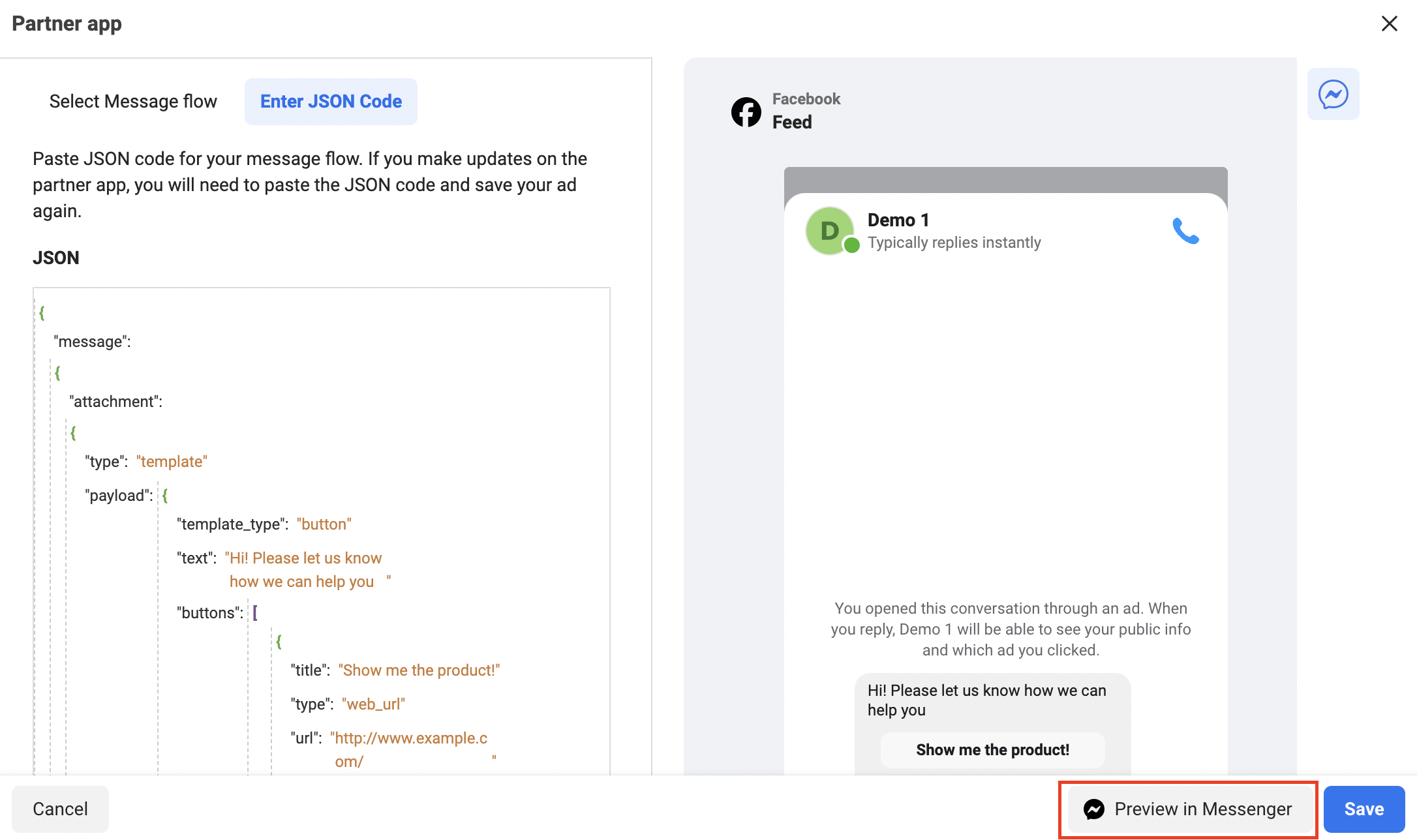This screenshot has height=840, width=1417.
Task: Save the JSON message flow
Action: click(1364, 809)
